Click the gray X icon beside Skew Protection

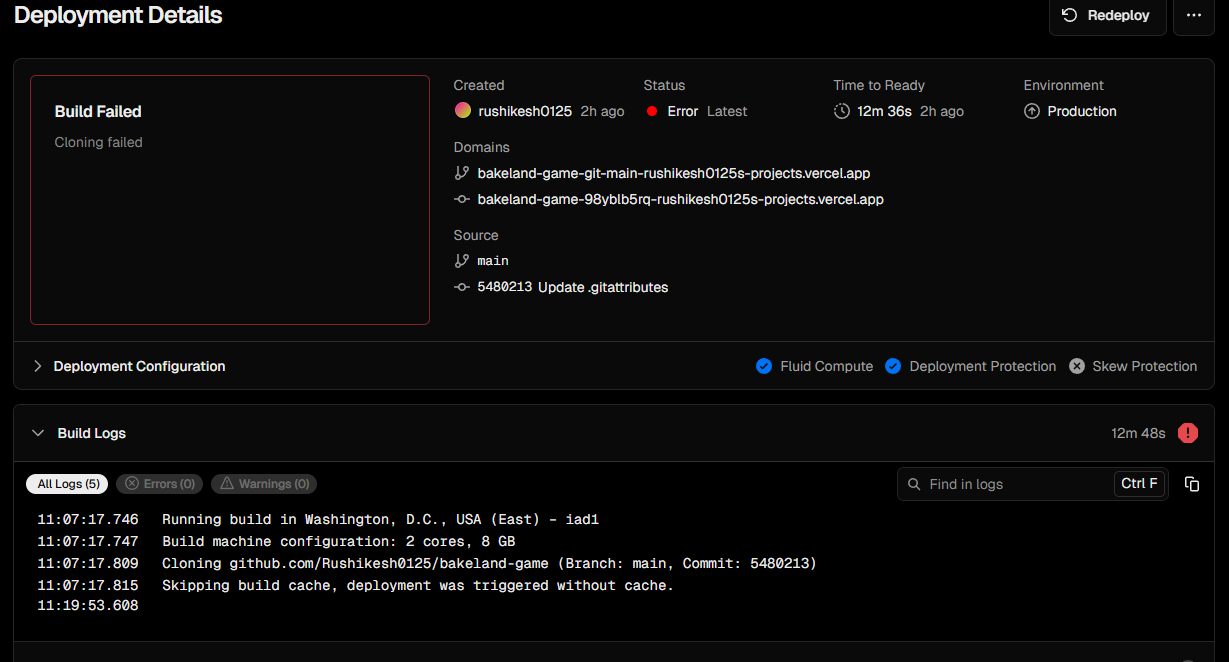click(x=1077, y=366)
